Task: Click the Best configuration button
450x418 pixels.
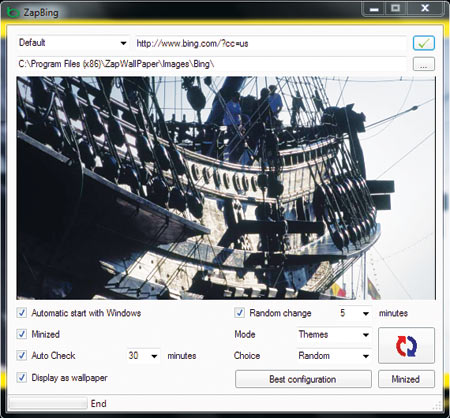Action: click(303, 379)
